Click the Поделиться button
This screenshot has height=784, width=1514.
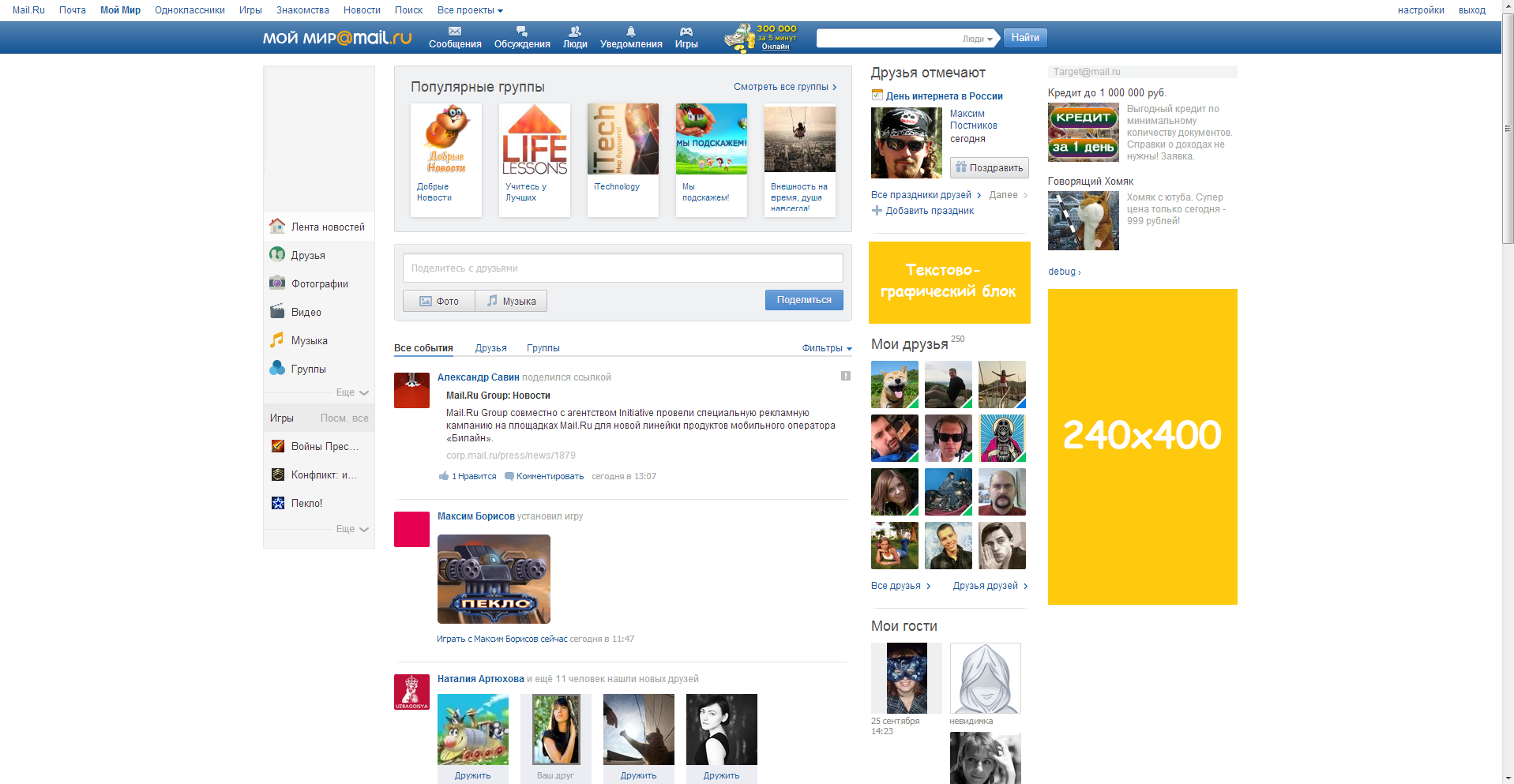804,300
